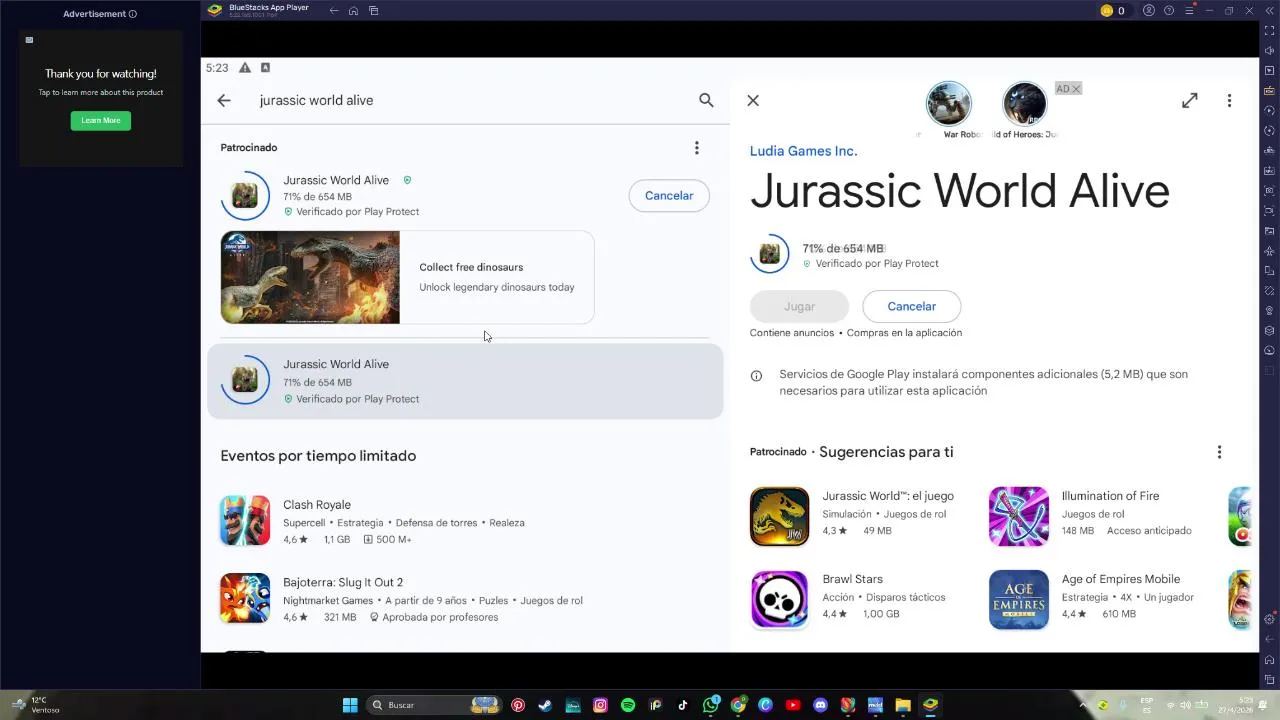This screenshot has width=1280, height=720.
Task: Open Bajoterra: Slug It Out 2 listing
Action: point(465,599)
